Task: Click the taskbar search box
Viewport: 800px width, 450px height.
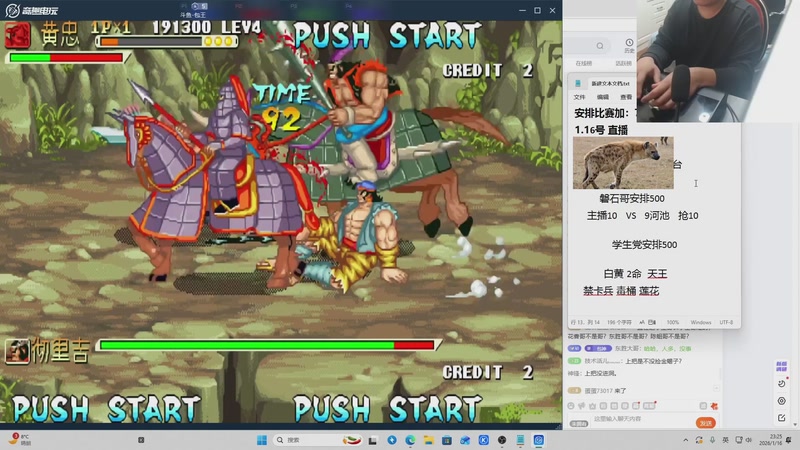Action: pos(318,440)
